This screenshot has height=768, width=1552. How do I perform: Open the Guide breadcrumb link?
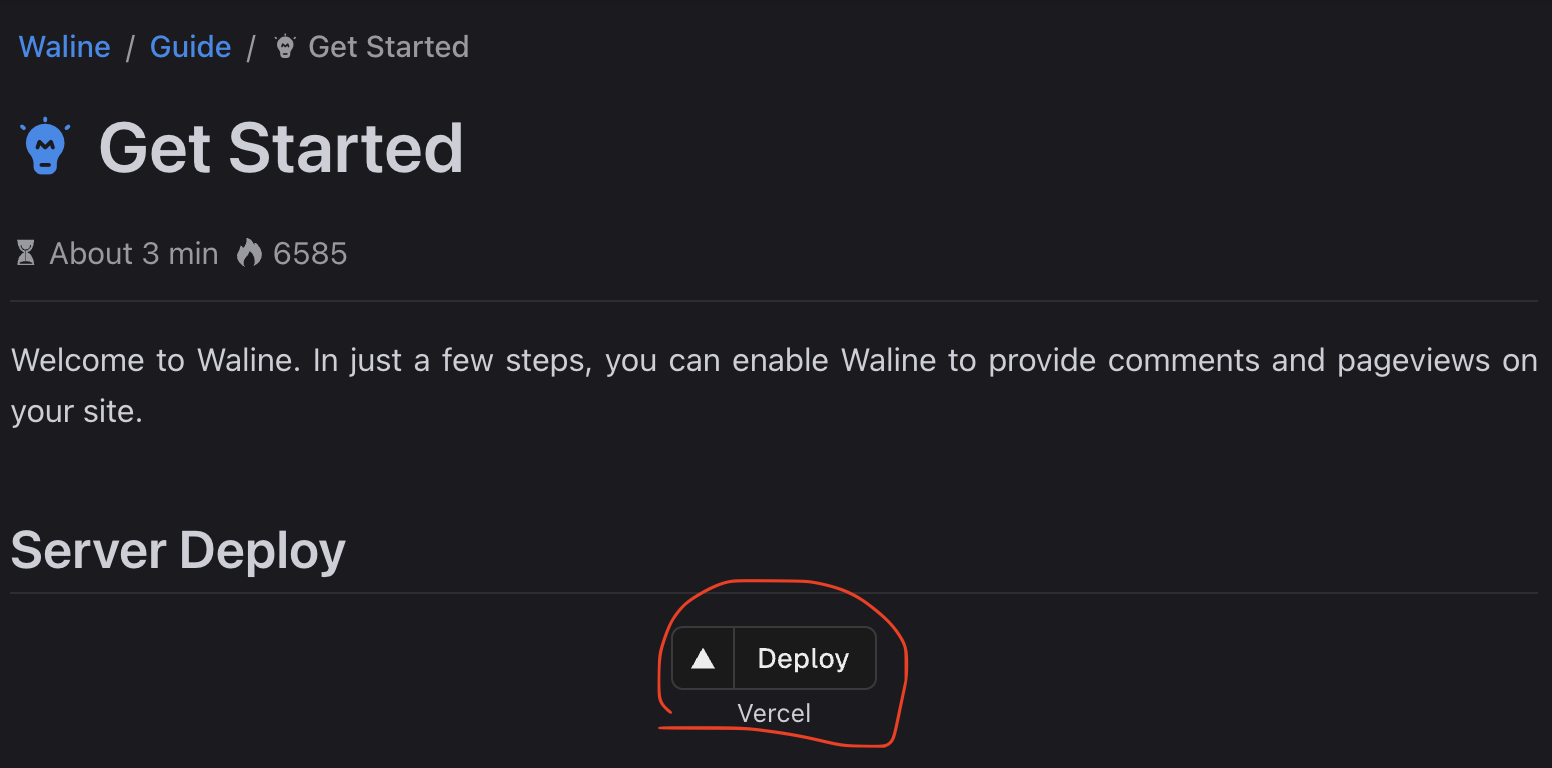click(190, 46)
